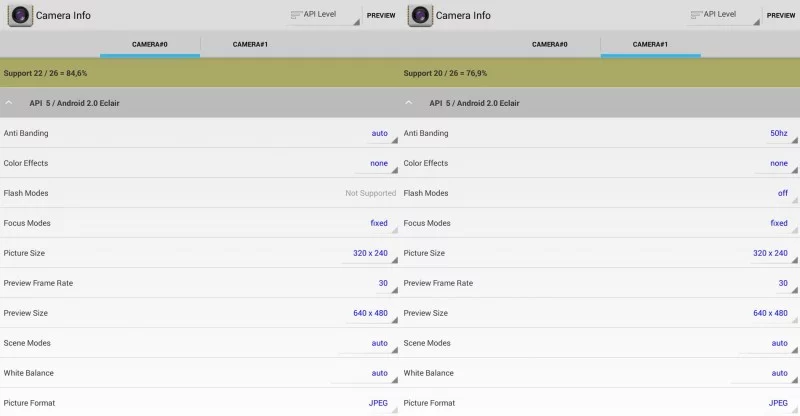Open Preview Size 640 x 480 dropdown, right pane

click(773, 314)
